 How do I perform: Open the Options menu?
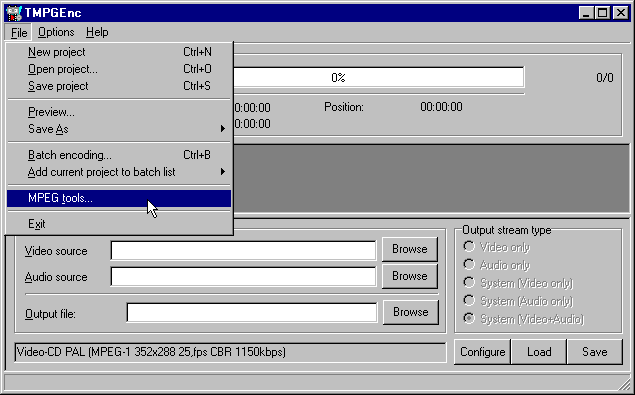coord(56,32)
